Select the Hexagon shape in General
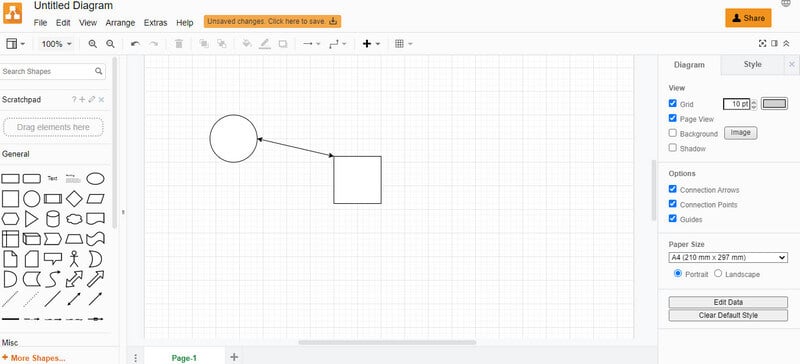 pos(10,219)
